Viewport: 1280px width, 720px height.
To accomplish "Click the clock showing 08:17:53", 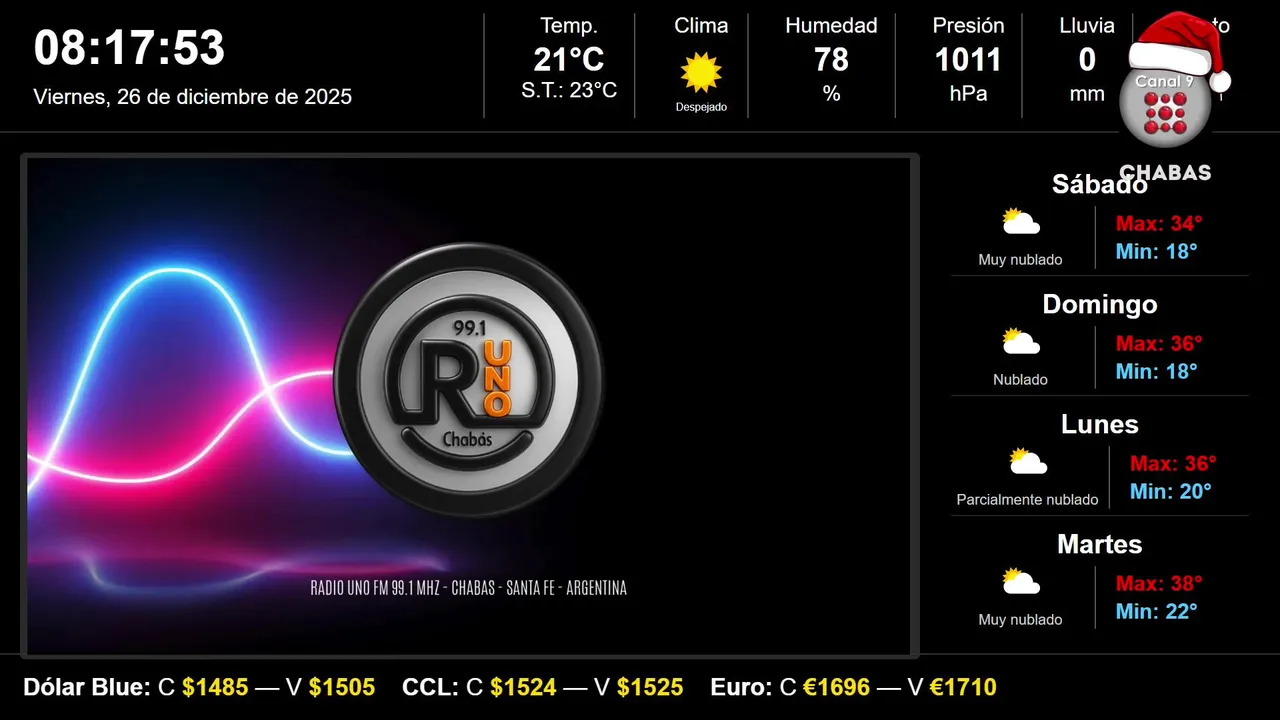I will click(x=130, y=48).
